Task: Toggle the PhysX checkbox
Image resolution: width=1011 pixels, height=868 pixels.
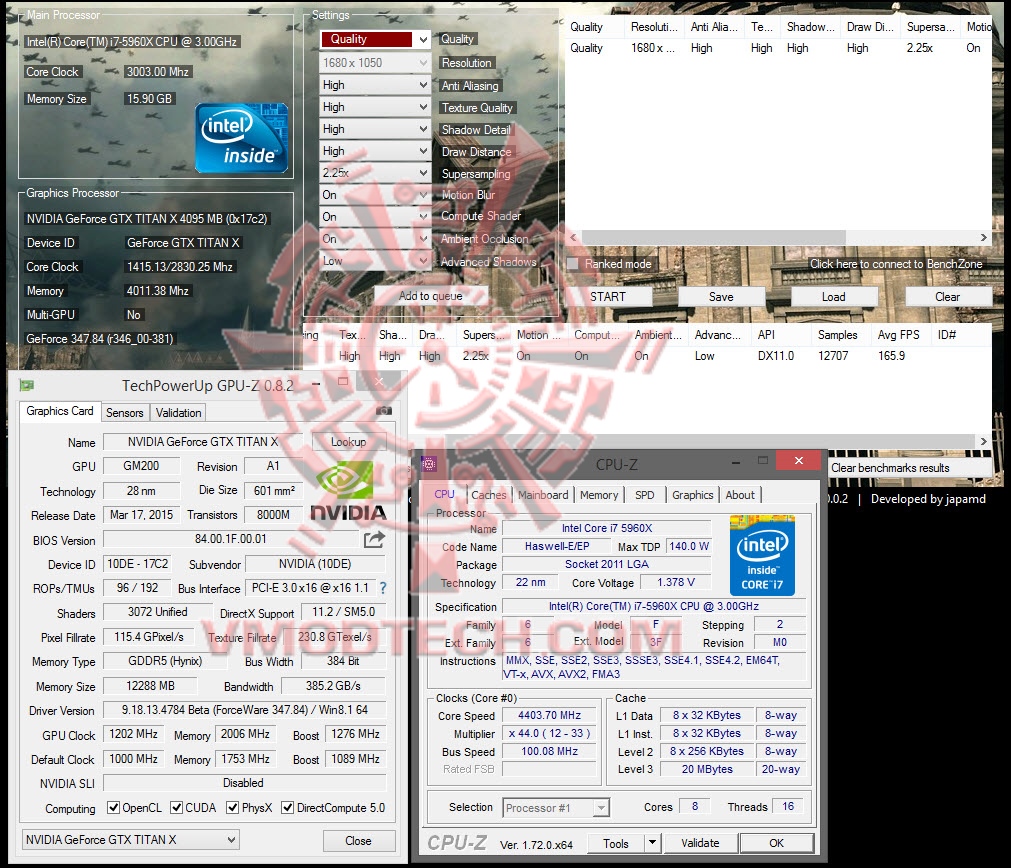Action: tap(233, 807)
